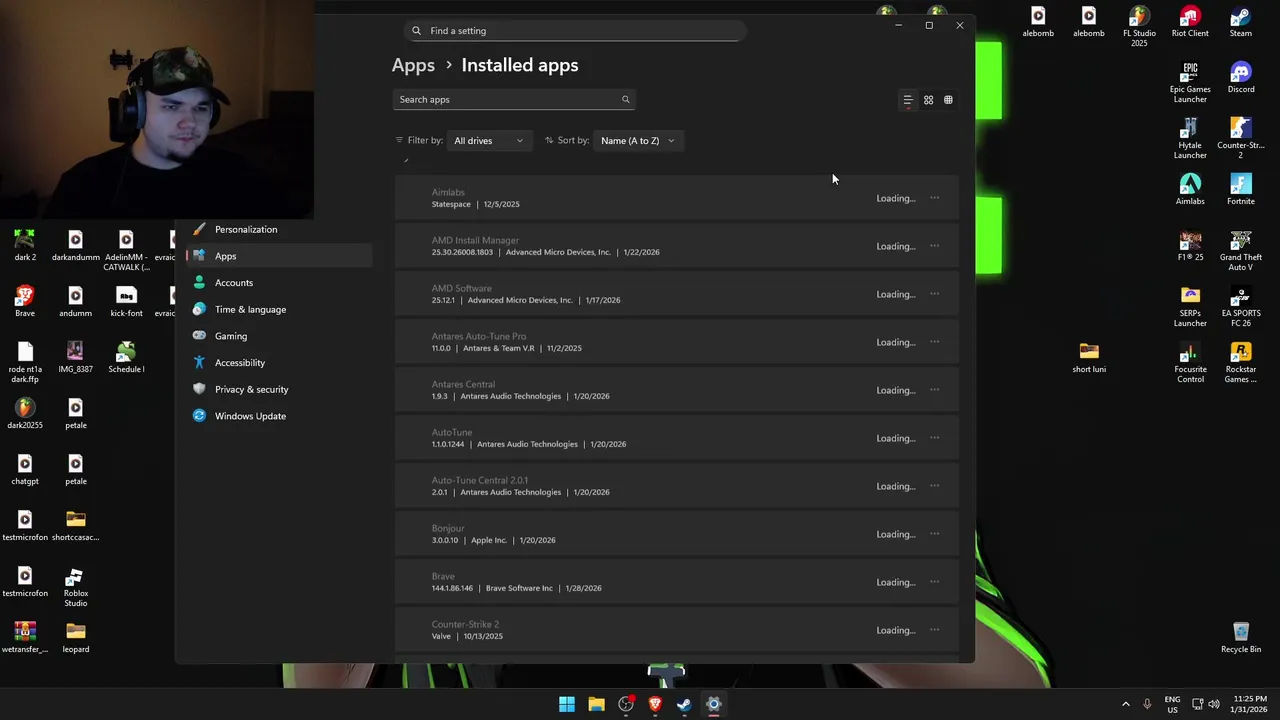Screen dimensions: 1280x720
Task: Click the F1 25 desktop icon
Action: click(1190, 246)
